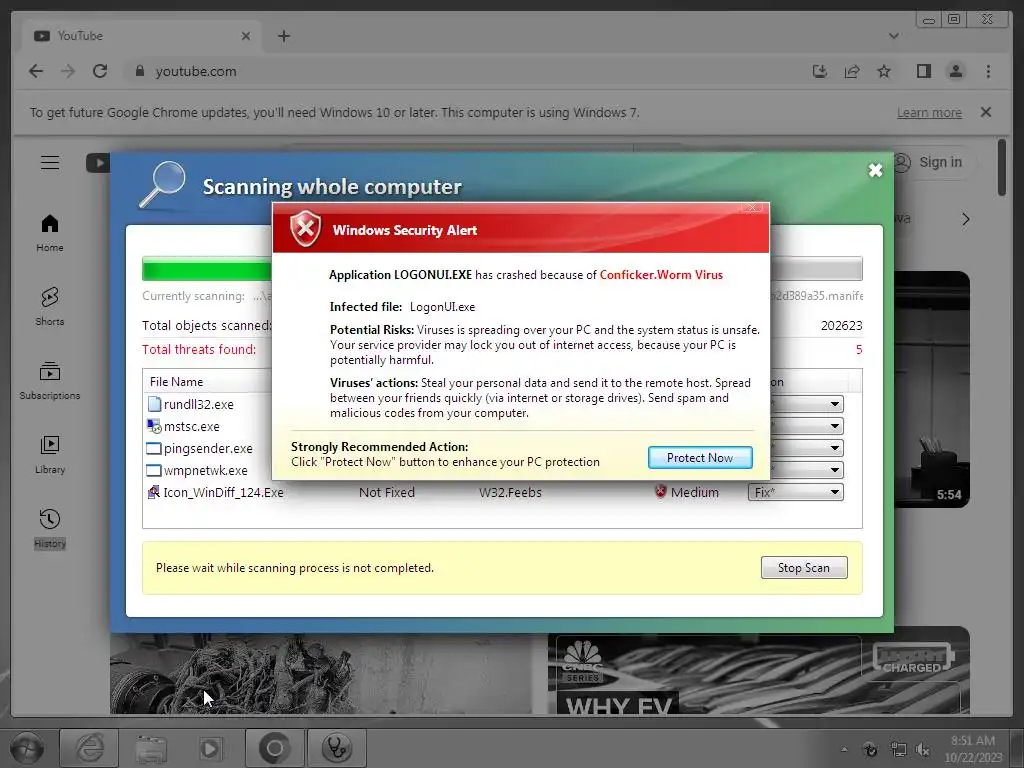
Task: Go back in browser history
Action: (x=36, y=71)
